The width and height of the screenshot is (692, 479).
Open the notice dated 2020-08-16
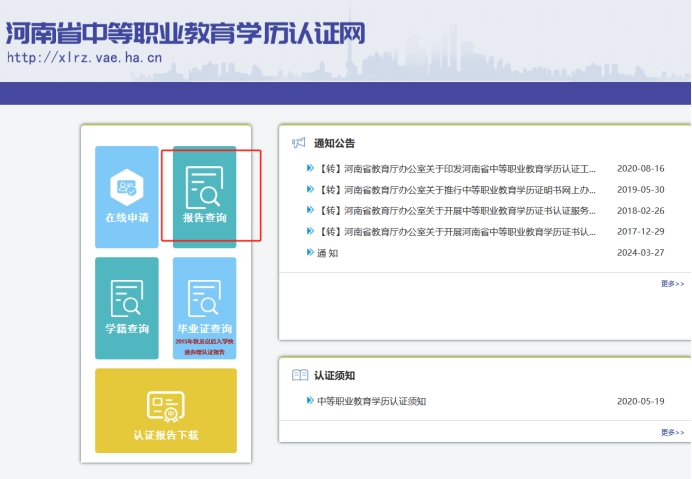coord(456,169)
